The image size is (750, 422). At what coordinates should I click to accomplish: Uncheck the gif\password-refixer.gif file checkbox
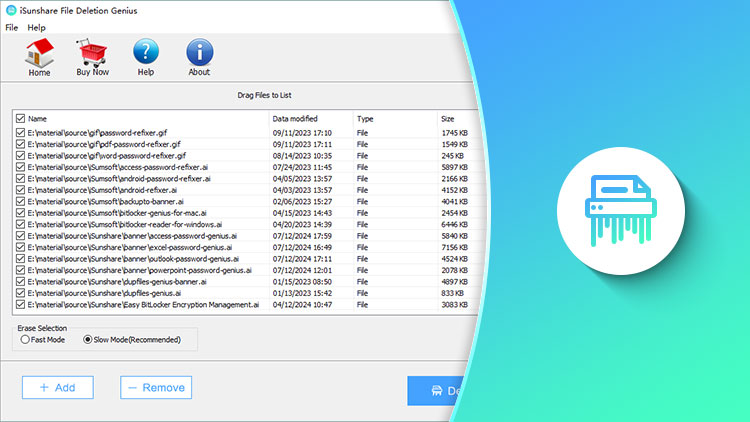20,133
